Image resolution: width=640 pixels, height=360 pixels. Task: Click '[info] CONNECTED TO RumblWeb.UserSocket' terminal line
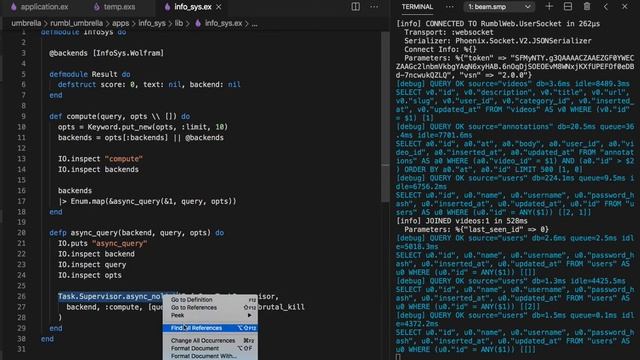(x=498, y=24)
